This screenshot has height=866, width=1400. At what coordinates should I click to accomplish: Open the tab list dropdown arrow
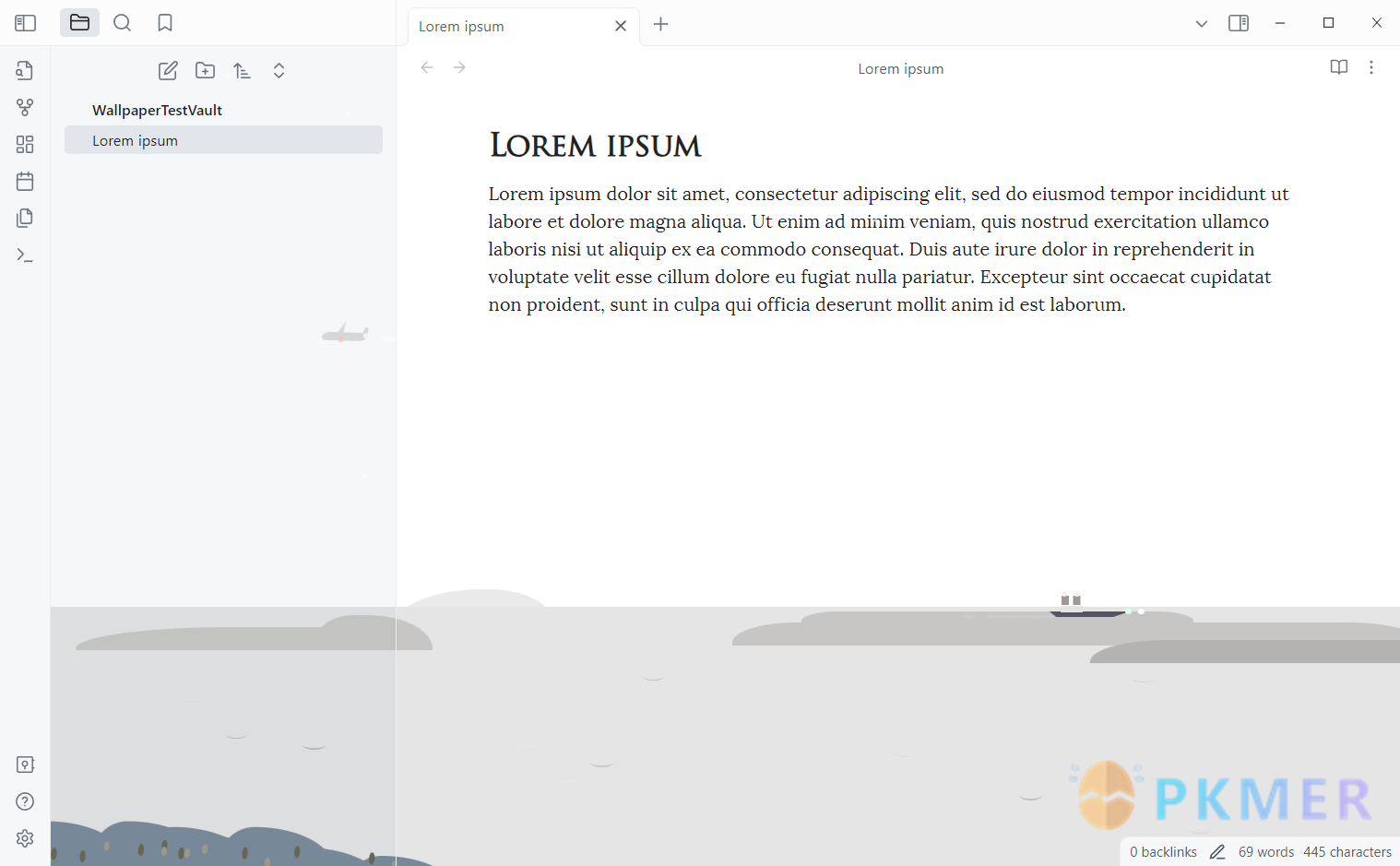coord(1202,24)
